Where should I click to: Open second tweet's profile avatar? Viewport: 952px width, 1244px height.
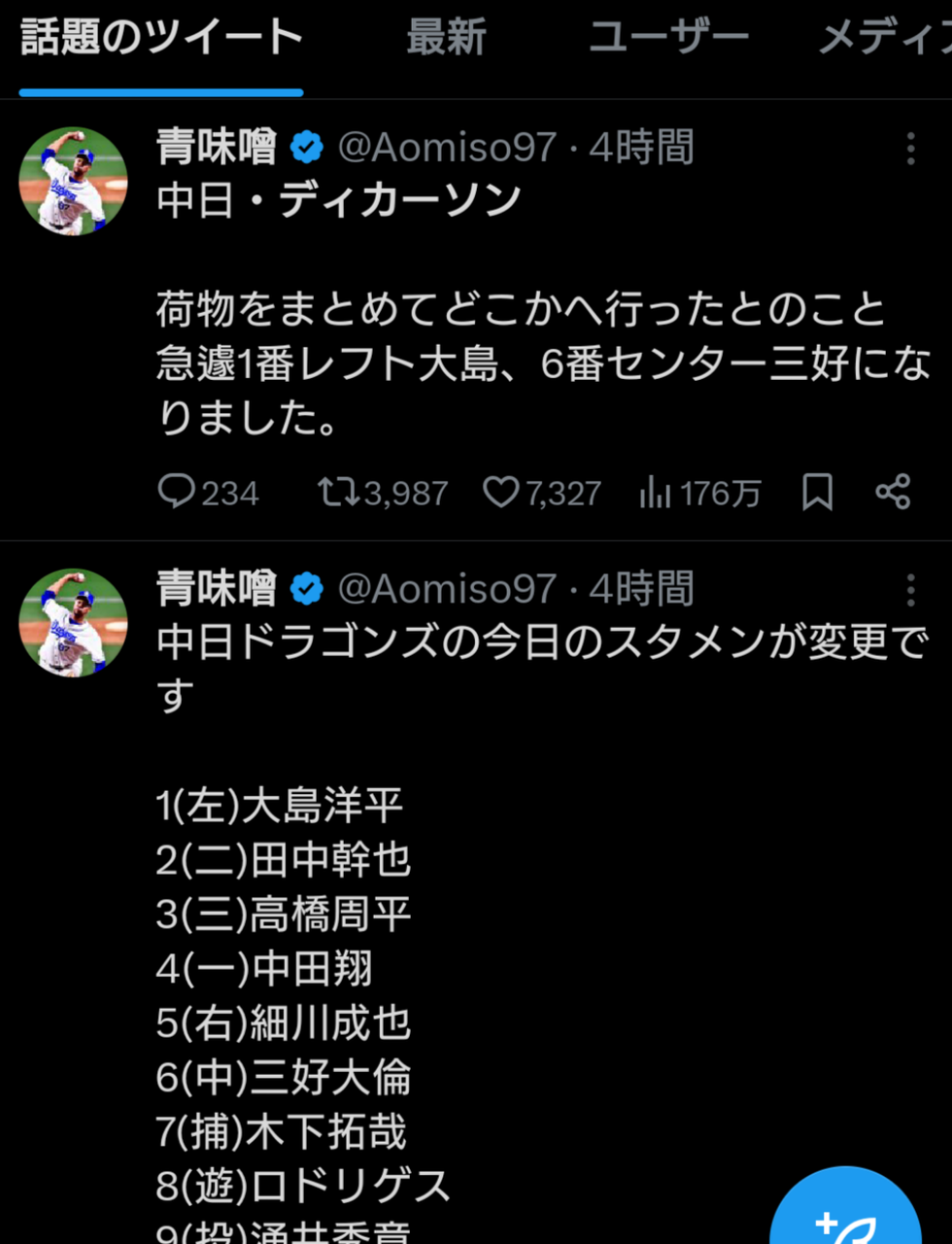(x=73, y=622)
